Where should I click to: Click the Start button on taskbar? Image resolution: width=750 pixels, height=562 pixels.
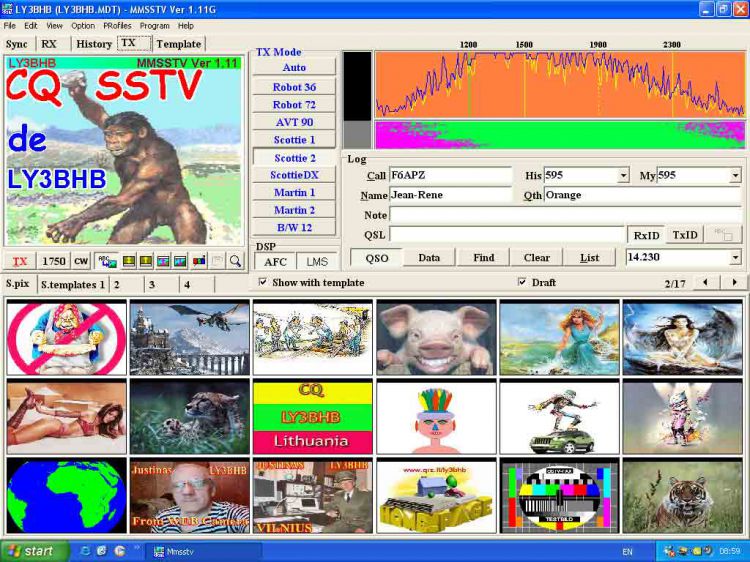click(33, 551)
